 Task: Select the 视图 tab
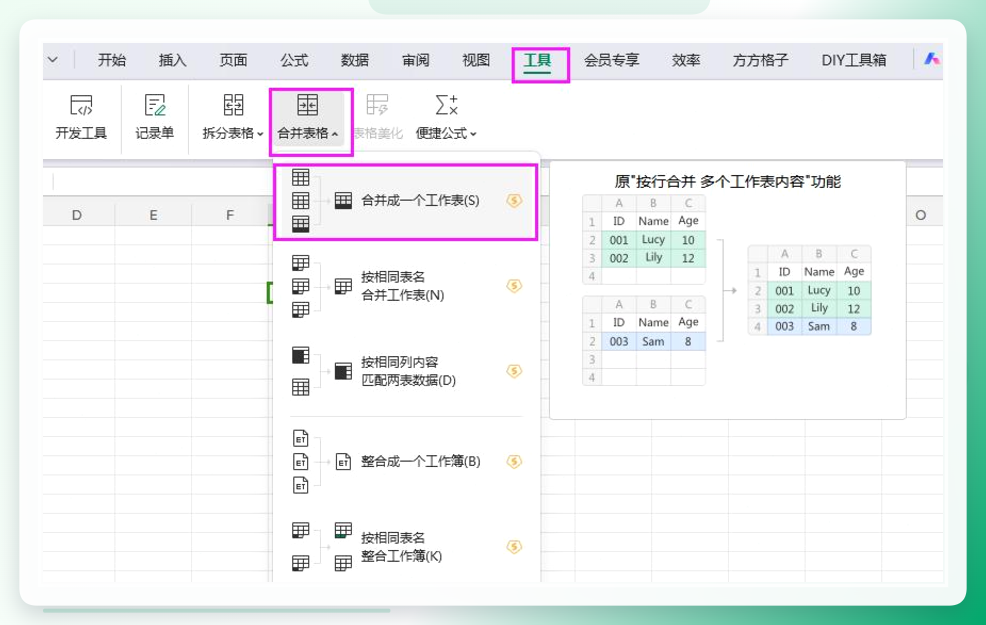[x=476, y=60]
